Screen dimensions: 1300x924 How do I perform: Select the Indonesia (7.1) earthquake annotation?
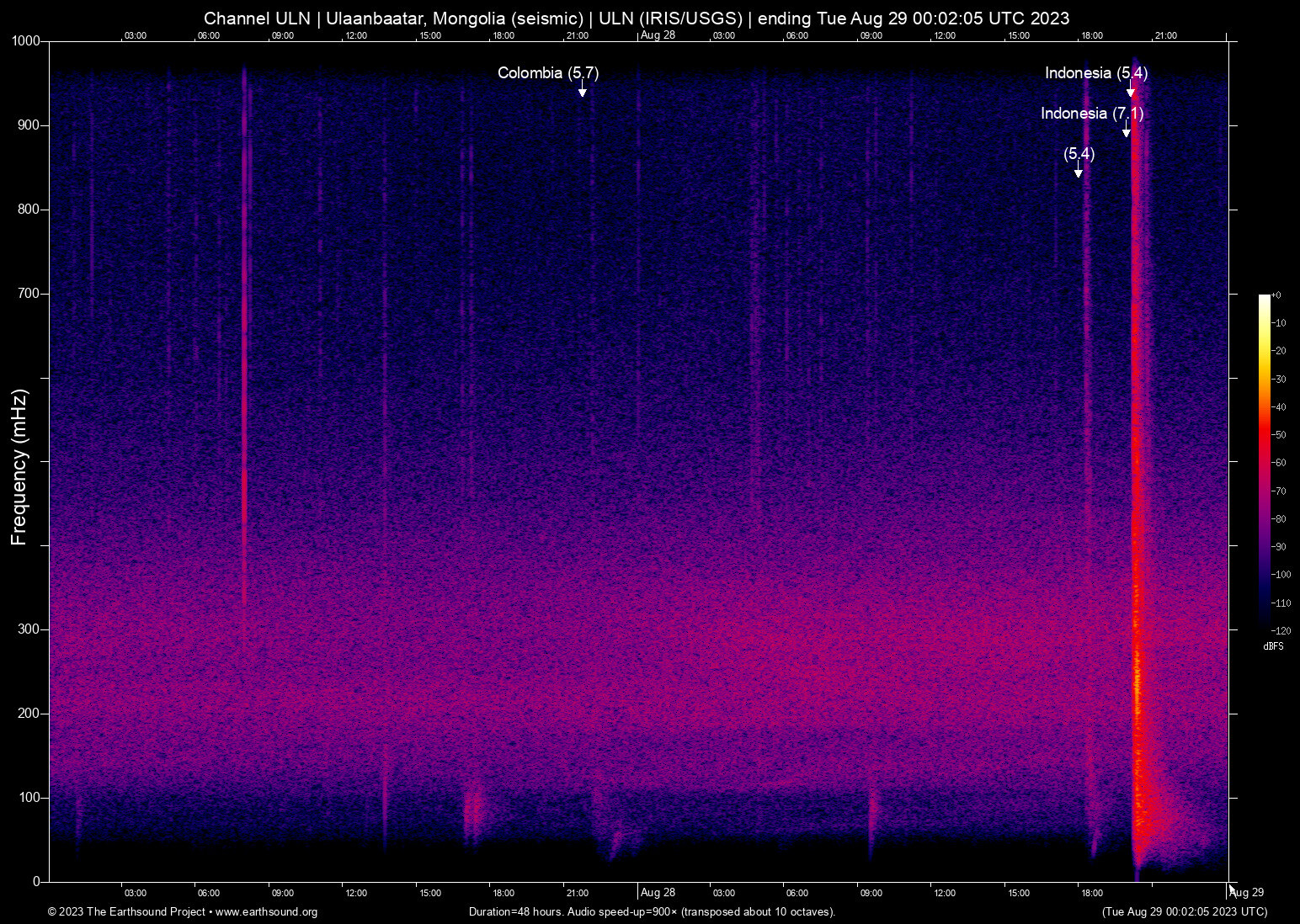point(1092,114)
